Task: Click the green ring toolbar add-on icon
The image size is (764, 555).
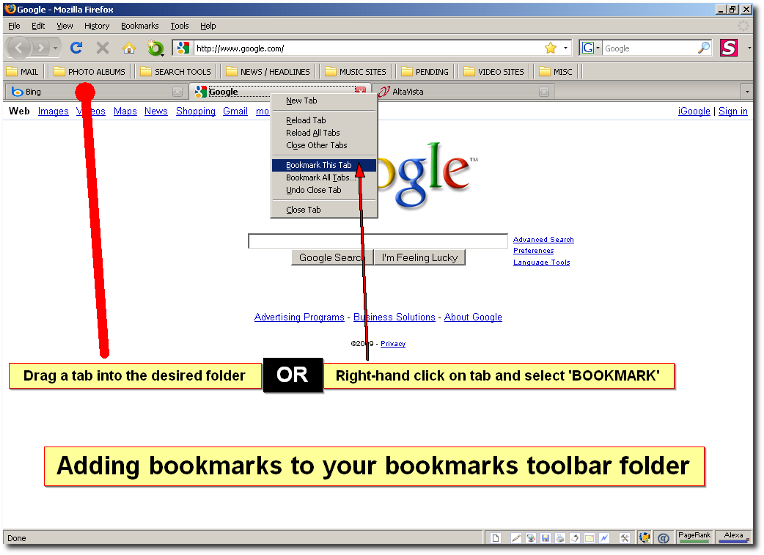Action: coord(155,48)
